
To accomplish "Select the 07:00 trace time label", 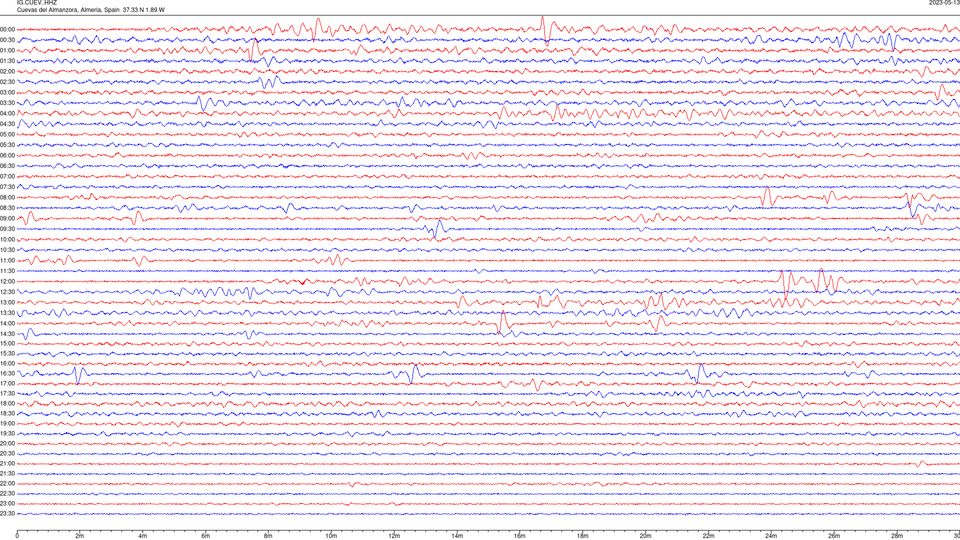I will 7,176.
